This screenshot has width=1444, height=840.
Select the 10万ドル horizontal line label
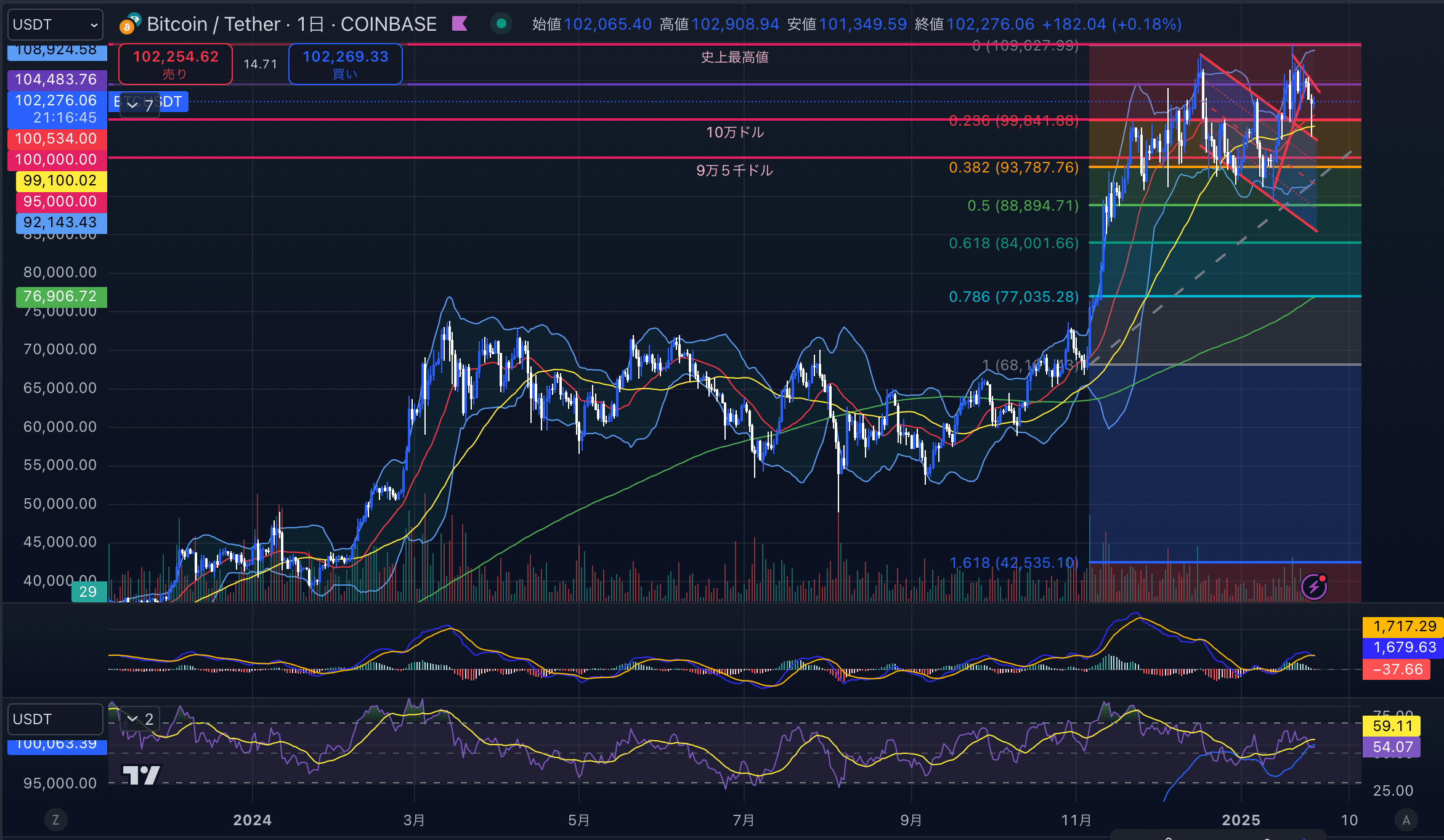point(734,132)
